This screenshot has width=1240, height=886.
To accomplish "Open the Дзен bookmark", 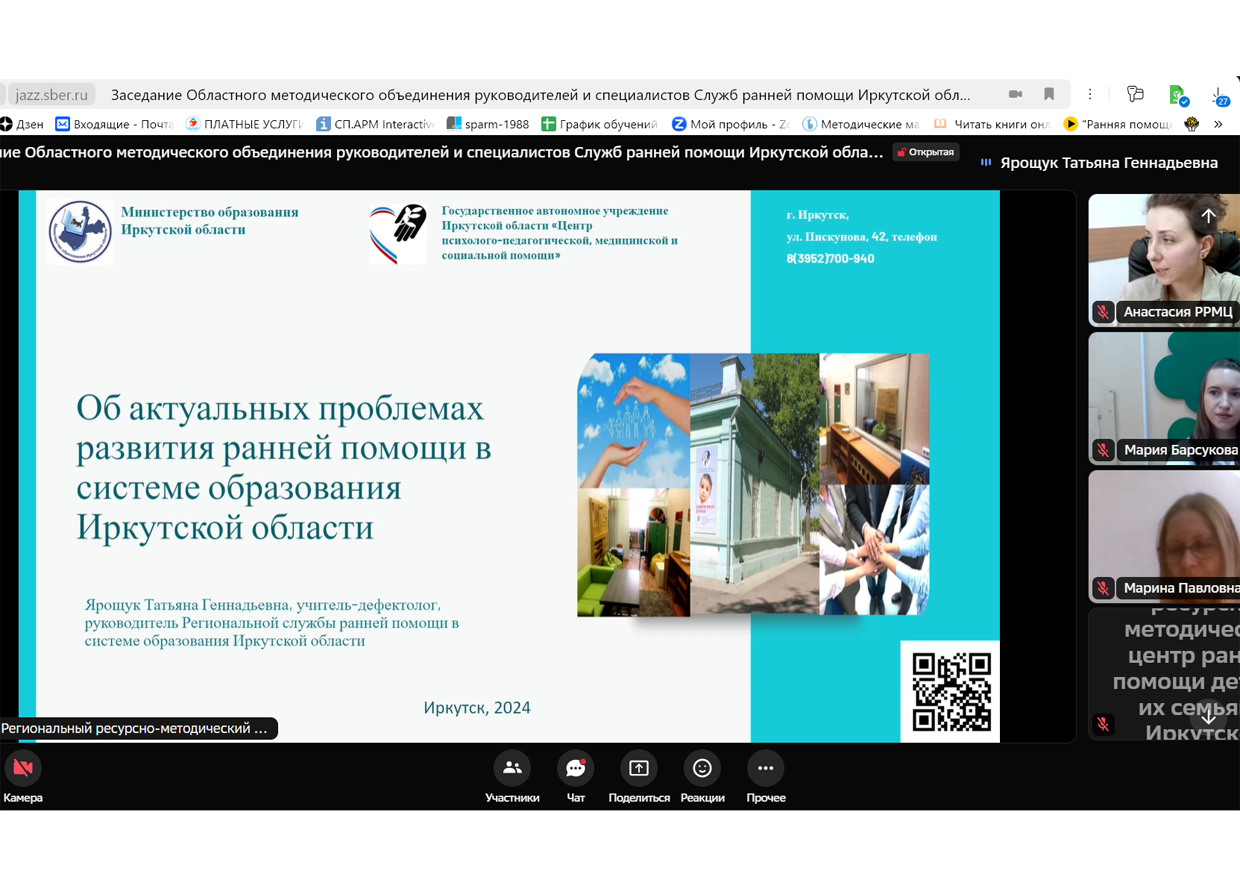I will (22, 124).
